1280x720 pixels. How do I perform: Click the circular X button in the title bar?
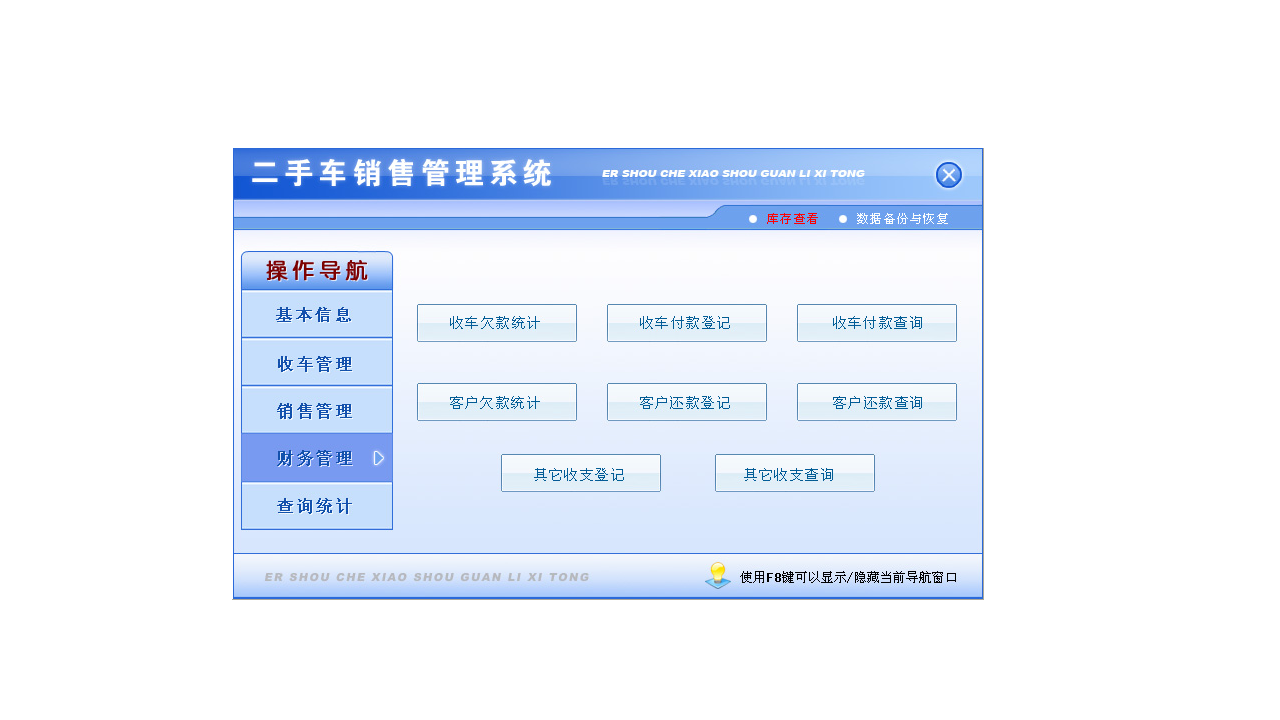948,175
